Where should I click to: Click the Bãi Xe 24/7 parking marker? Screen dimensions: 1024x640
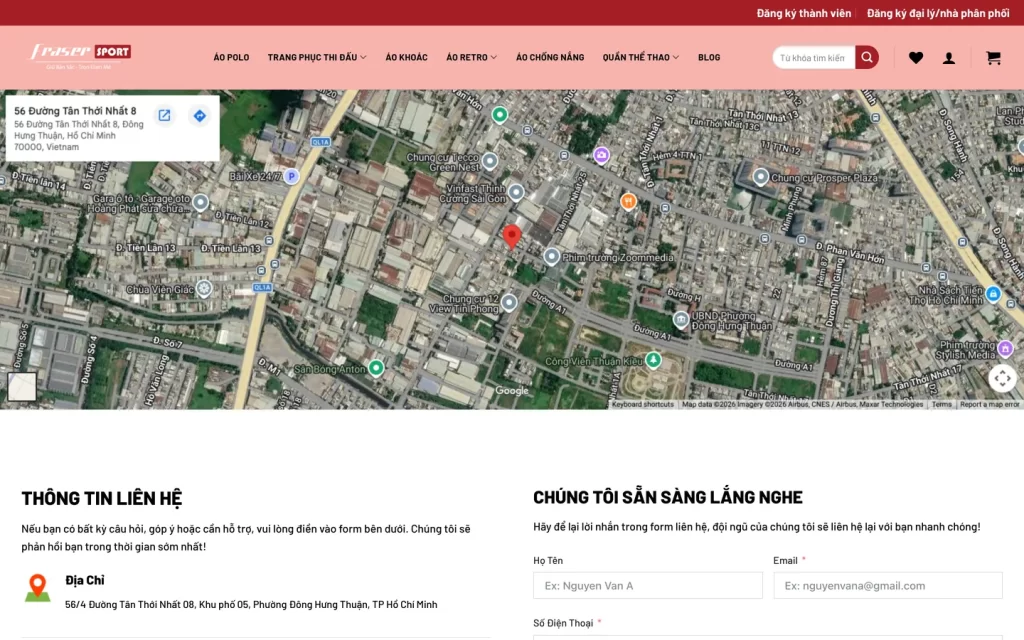tap(291, 176)
